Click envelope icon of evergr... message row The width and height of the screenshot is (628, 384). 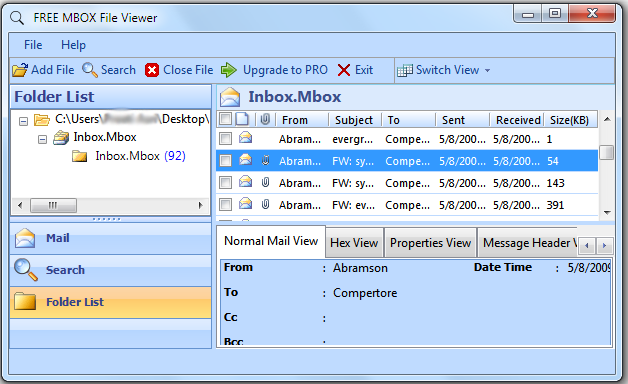[x=246, y=138]
